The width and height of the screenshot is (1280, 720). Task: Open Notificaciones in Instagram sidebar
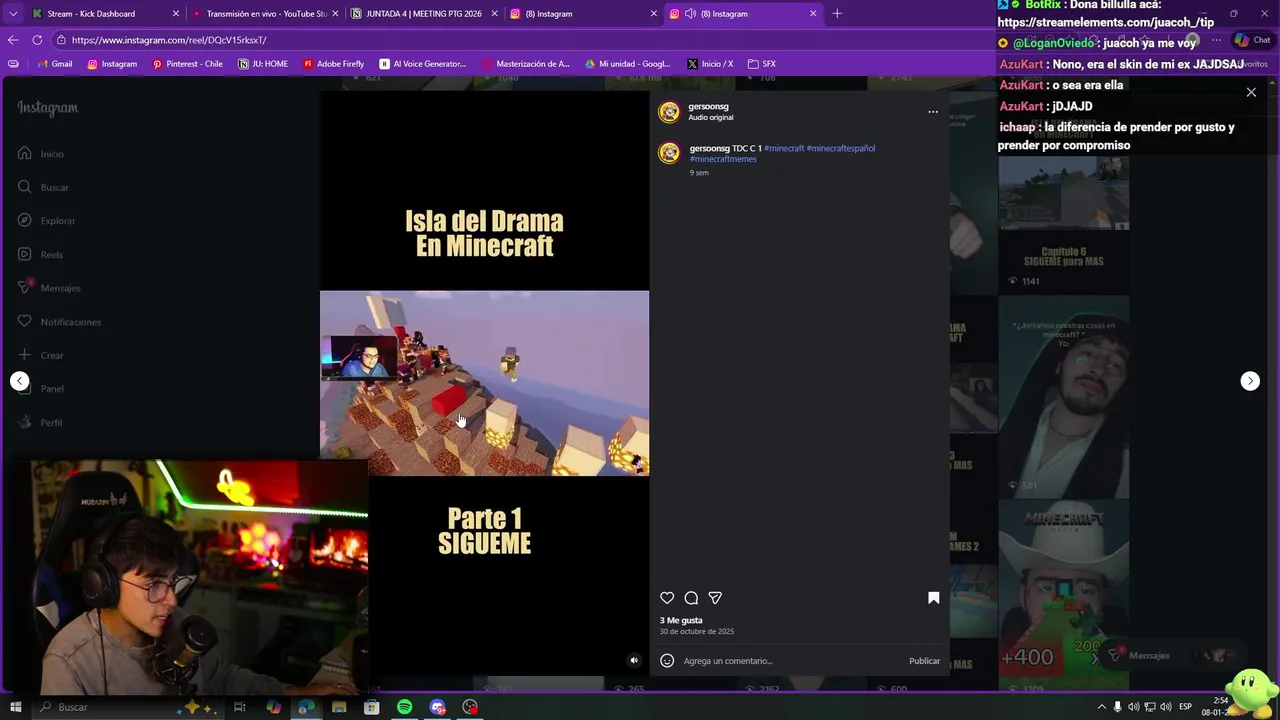click(x=60, y=322)
